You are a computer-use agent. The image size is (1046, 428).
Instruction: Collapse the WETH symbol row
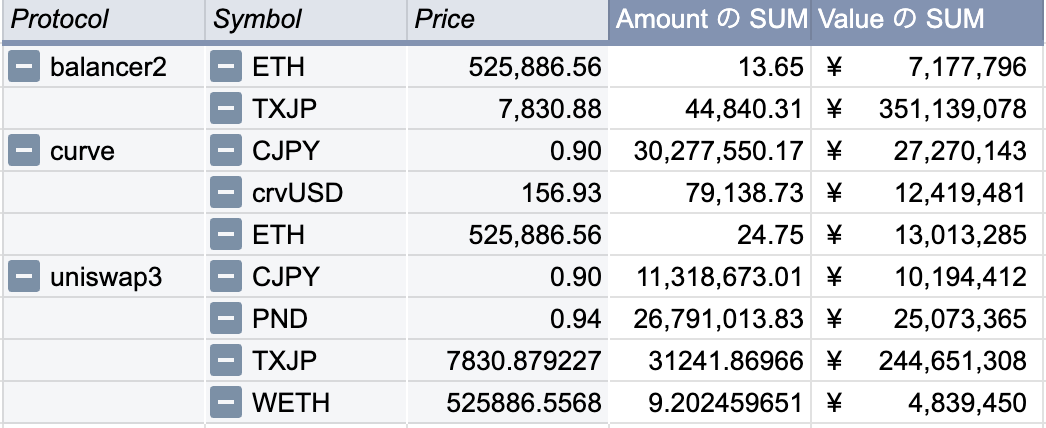[227, 403]
